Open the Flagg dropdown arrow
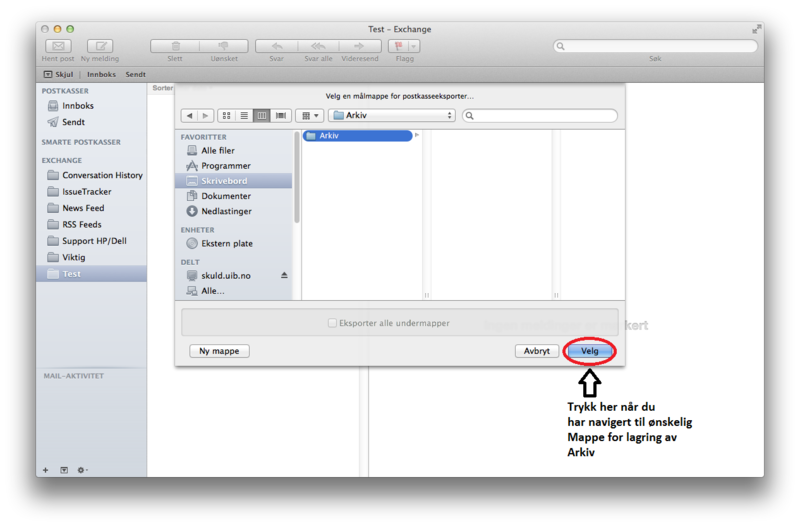 coord(414,46)
